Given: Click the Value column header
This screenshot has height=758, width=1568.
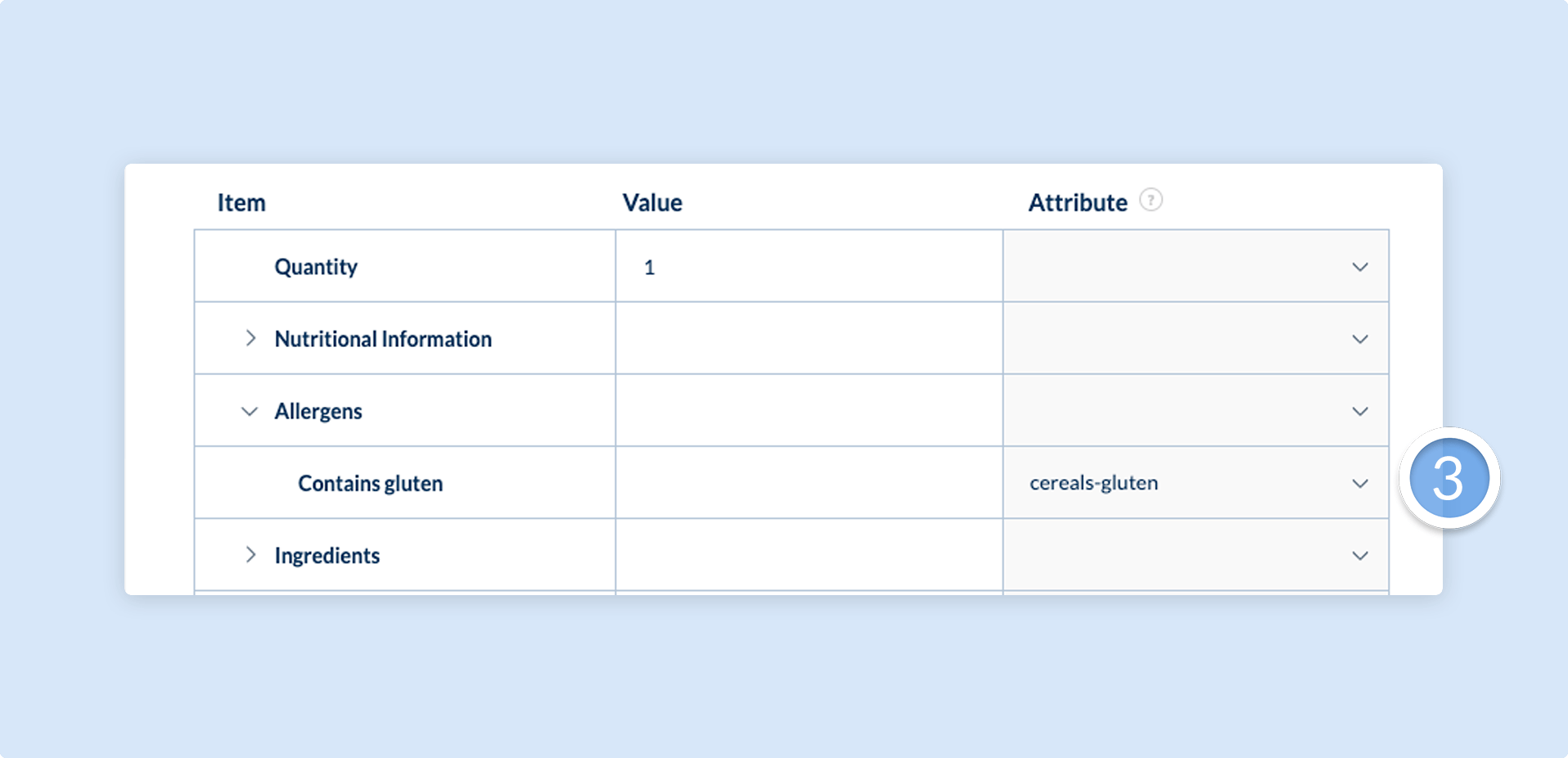Looking at the screenshot, I should click(652, 202).
